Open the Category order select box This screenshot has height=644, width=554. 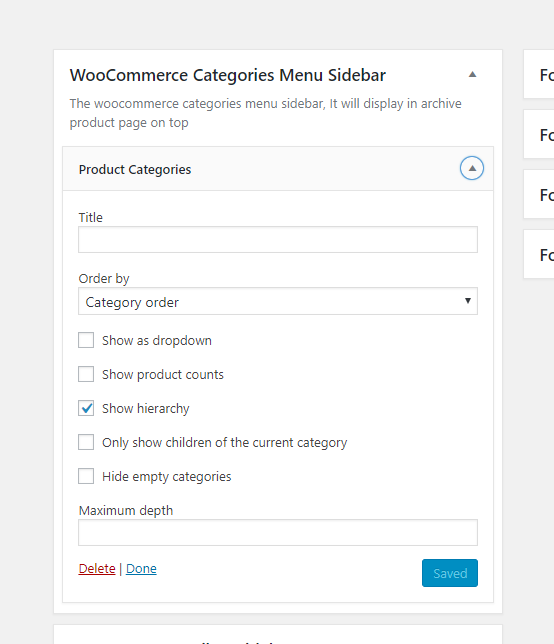278,301
